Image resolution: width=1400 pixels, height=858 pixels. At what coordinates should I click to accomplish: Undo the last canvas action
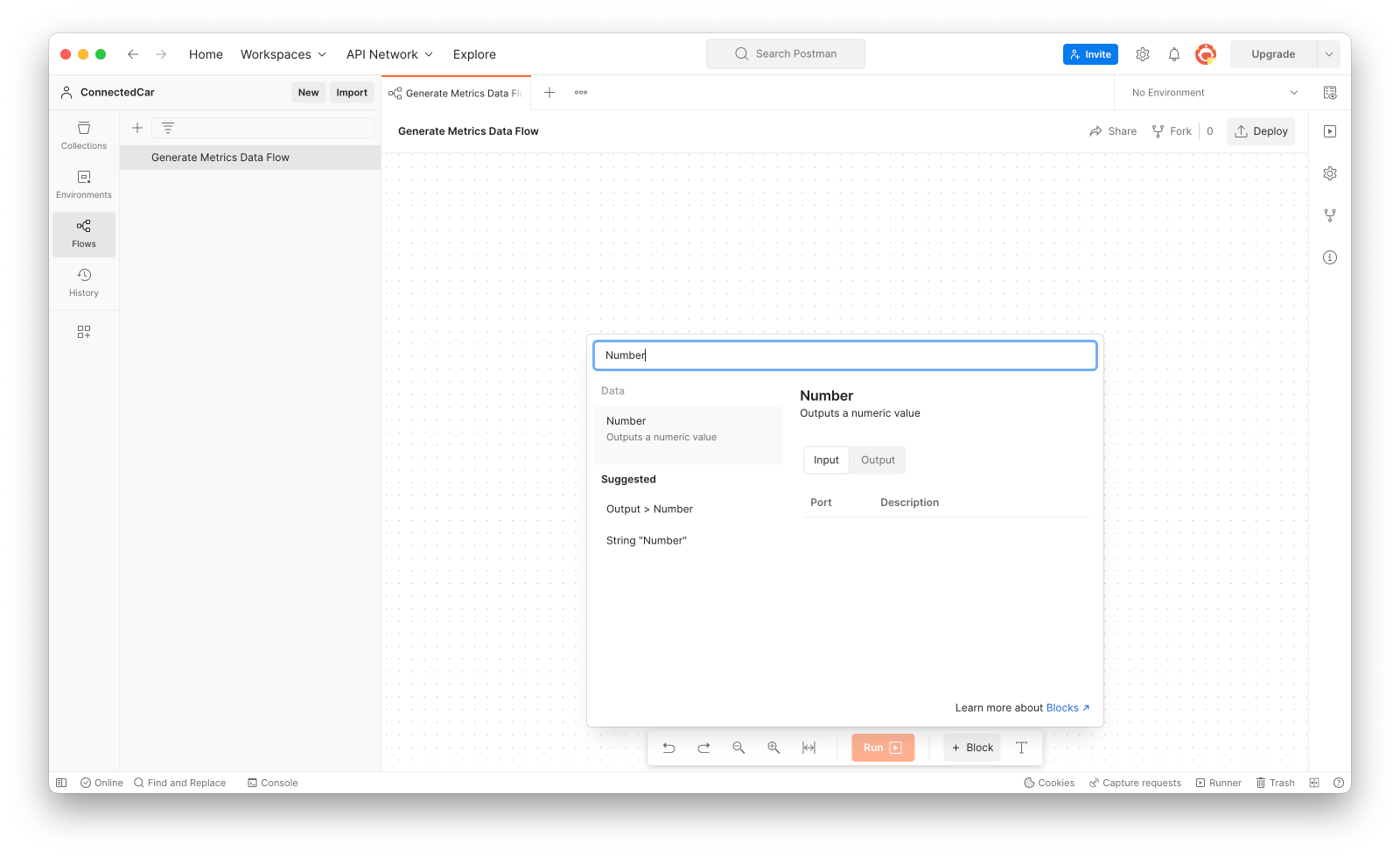click(669, 748)
